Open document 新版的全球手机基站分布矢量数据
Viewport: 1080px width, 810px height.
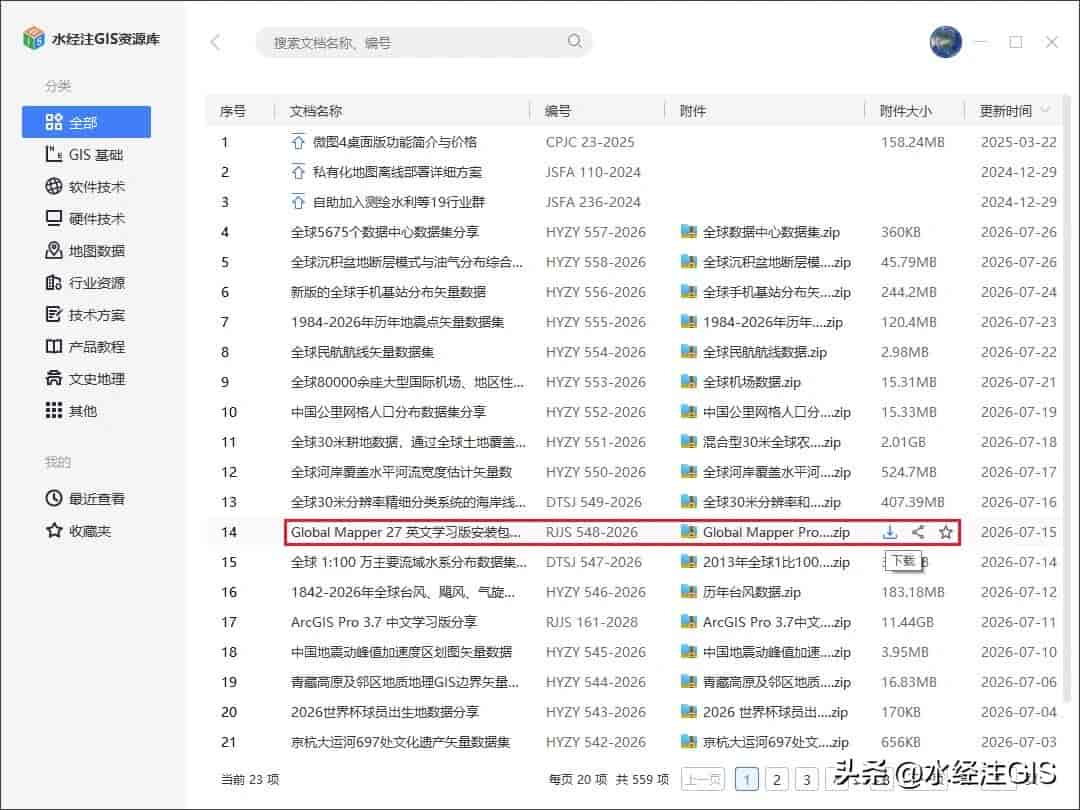(388, 292)
